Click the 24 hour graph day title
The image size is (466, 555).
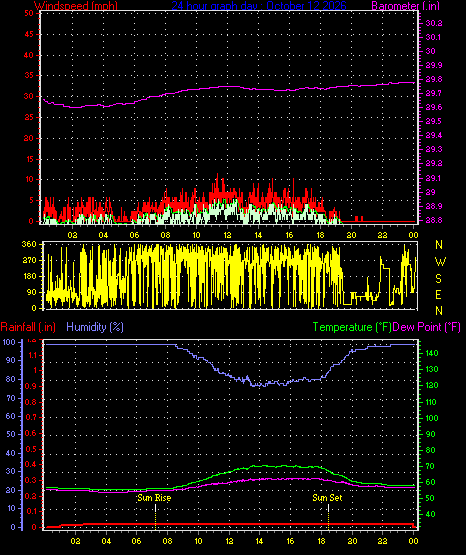click(259, 5)
